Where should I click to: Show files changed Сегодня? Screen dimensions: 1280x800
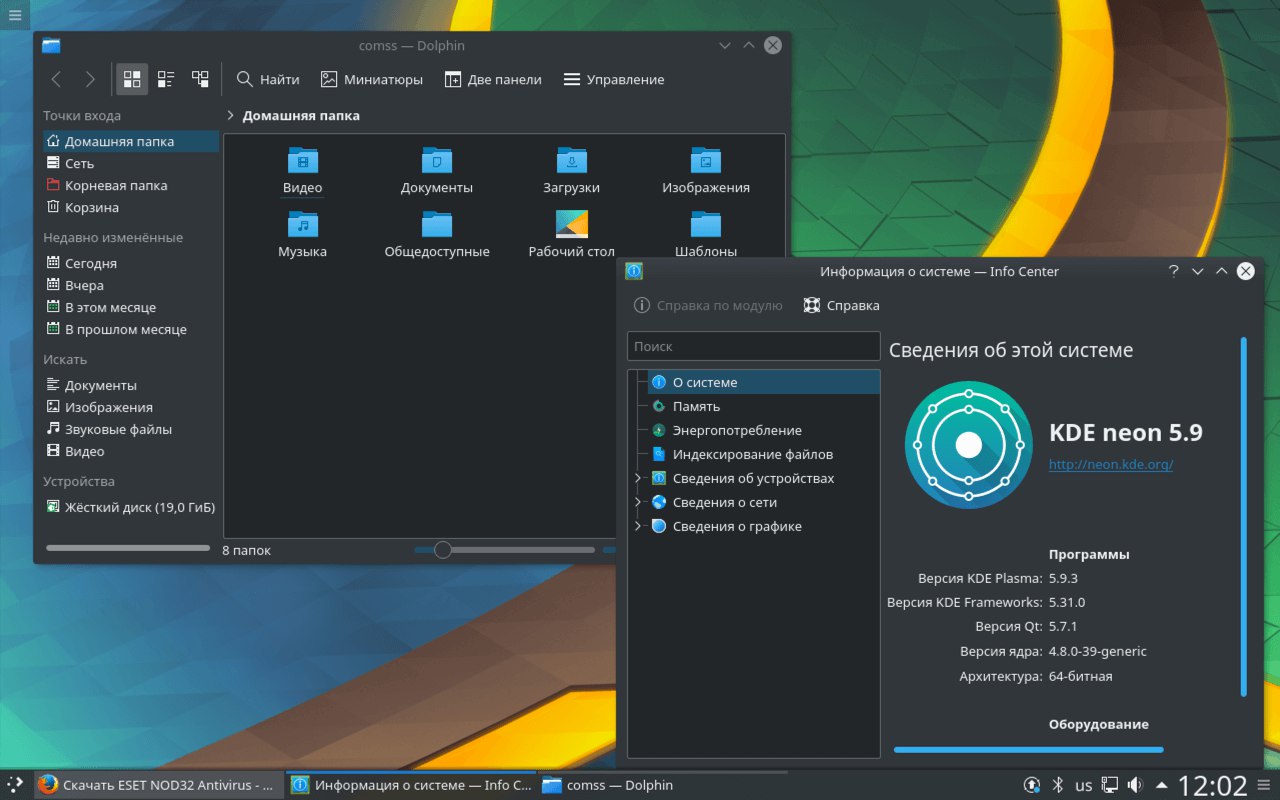click(131, 264)
